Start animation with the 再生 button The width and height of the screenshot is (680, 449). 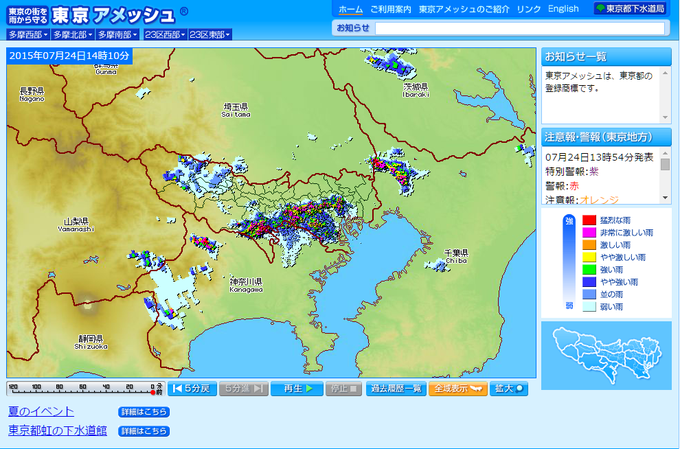(297, 389)
